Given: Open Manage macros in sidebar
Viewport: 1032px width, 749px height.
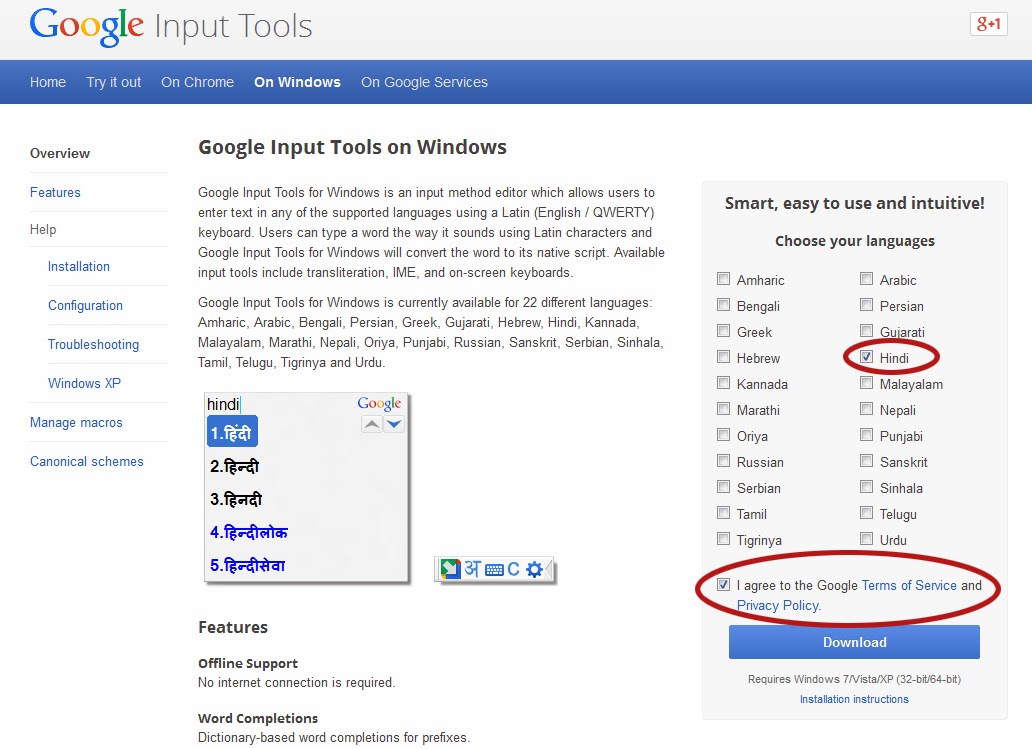Looking at the screenshot, I should point(76,423).
